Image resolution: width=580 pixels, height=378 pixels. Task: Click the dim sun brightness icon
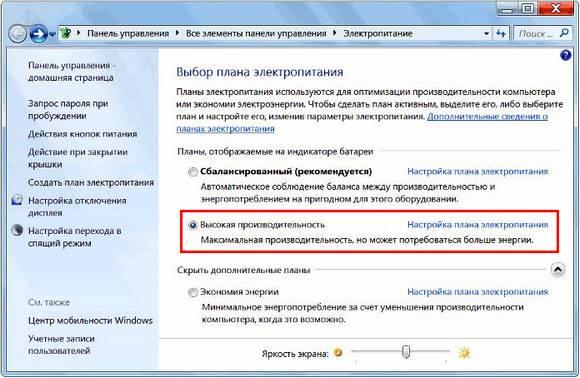tap(338, 352)
